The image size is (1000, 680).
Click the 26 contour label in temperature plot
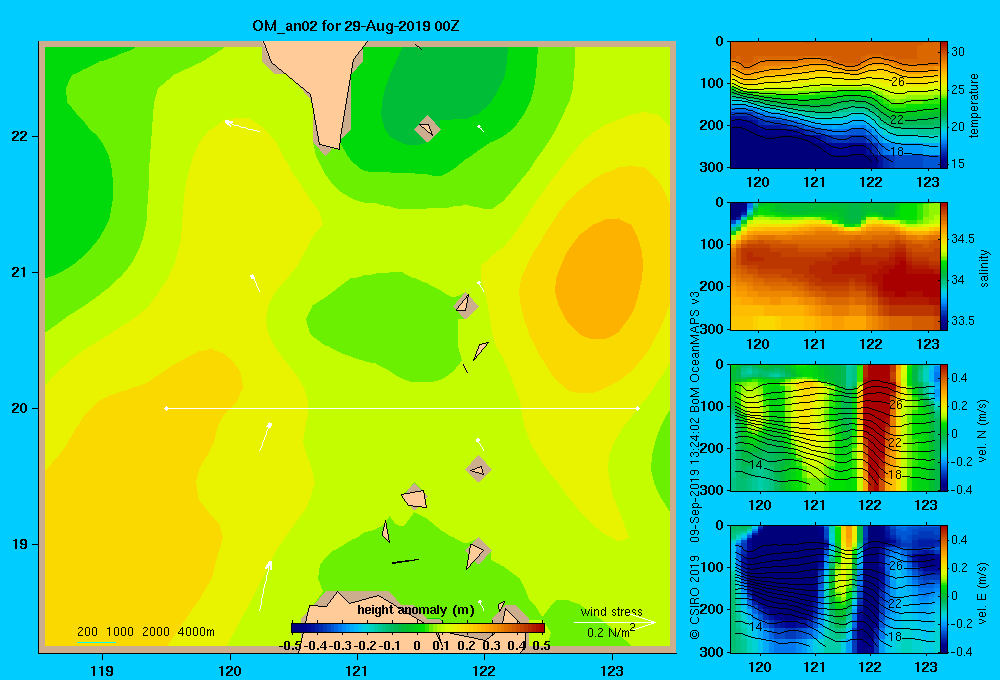(x=897, y=82)
